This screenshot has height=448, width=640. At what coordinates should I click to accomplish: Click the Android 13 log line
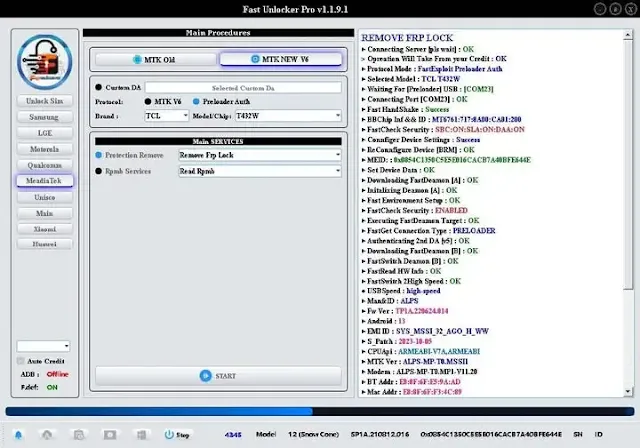coord(383,321)
